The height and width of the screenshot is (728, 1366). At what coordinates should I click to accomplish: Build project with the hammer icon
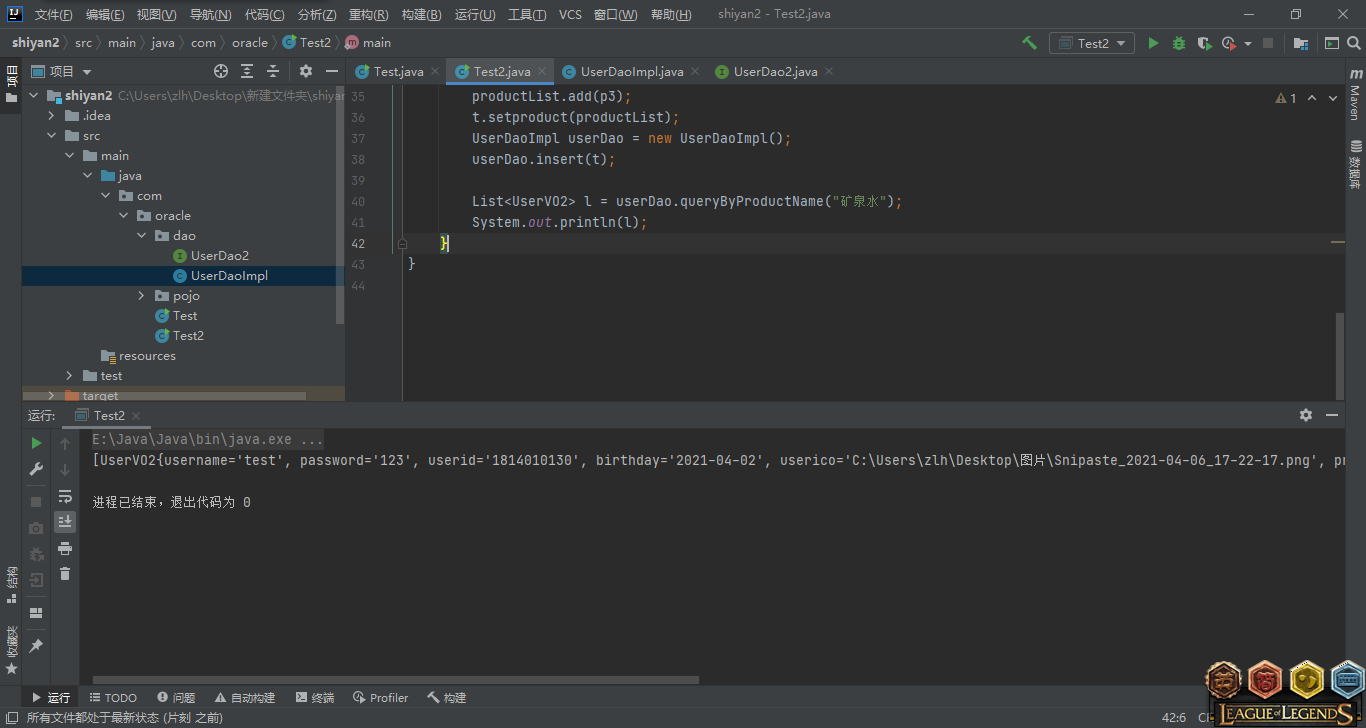point(1029,43)
